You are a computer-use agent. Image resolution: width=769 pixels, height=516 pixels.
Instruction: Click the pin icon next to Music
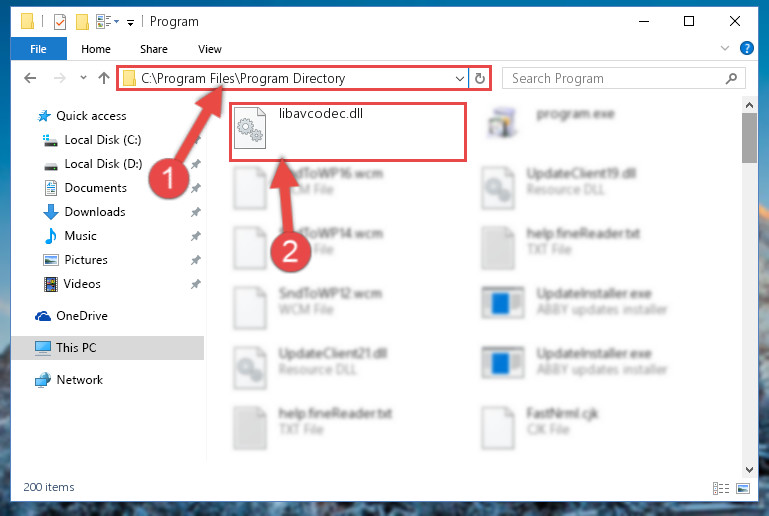point(196,236)
